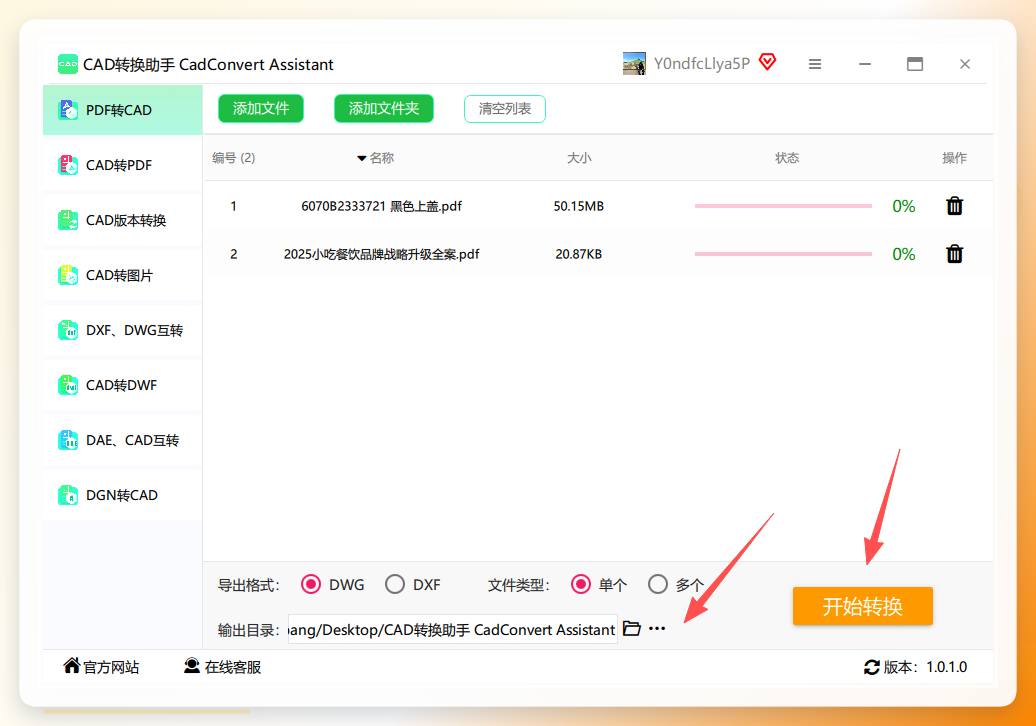Viewport: 1036px width, 726px height.
Task: Open the user avatar picture
Action: click(634, 63)
